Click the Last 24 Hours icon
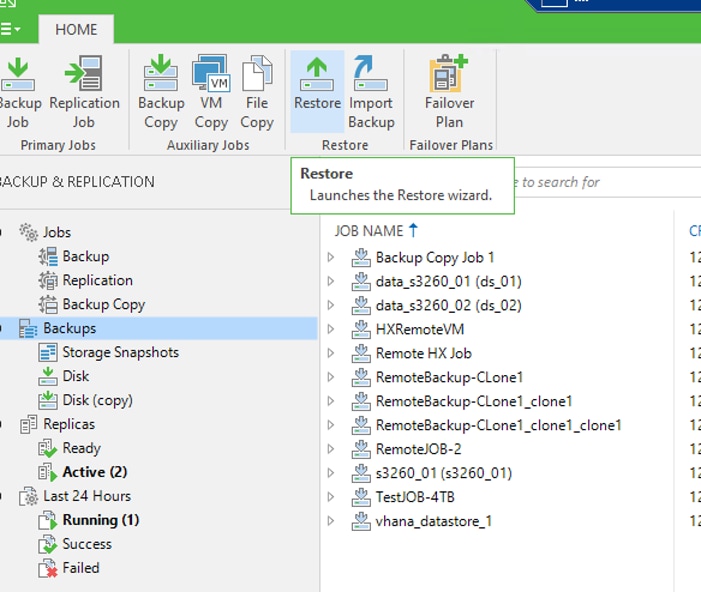This screenshot has width=701, height=592. point(29,496)
